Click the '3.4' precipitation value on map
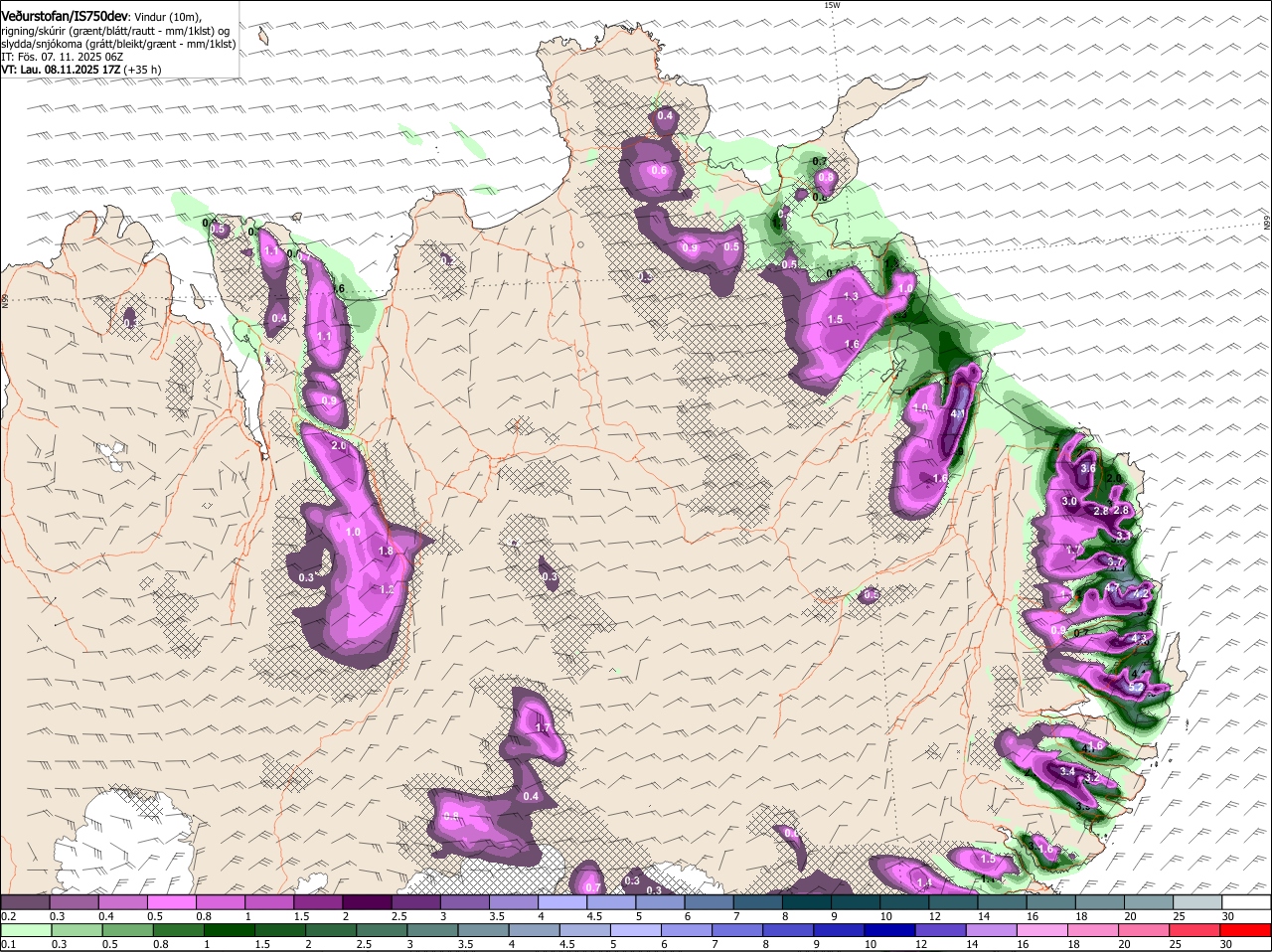Viewport: 1272px width, 952px height. (1068, 771)
